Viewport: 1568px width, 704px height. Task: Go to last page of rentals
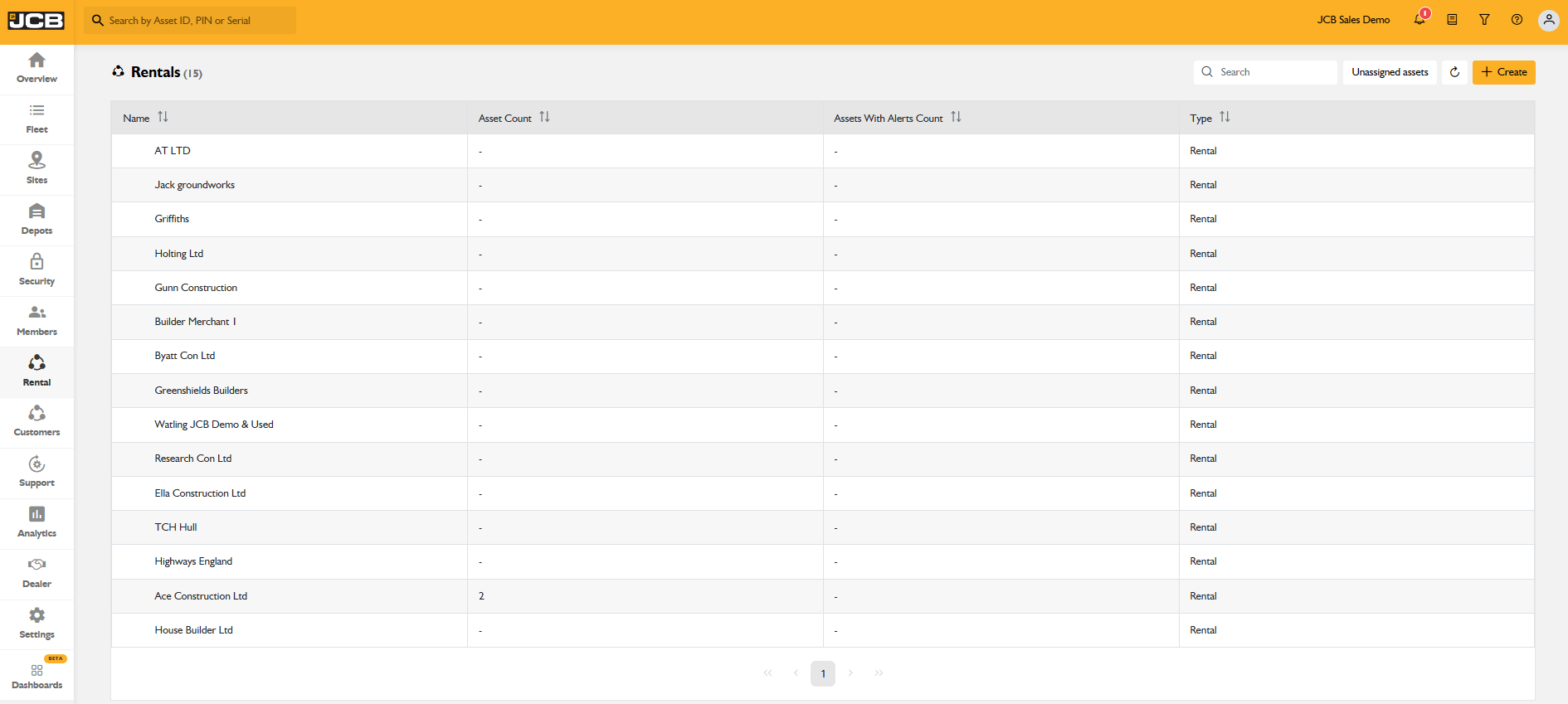click(879, 673)
